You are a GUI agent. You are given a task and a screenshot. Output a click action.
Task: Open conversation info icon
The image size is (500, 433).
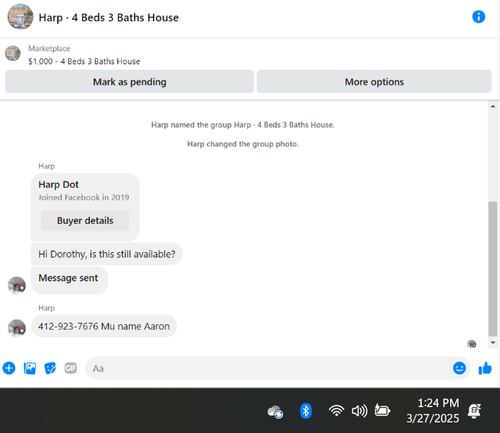[x=478, y=17]
